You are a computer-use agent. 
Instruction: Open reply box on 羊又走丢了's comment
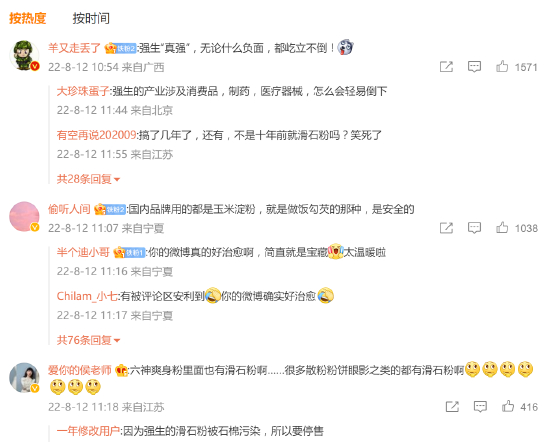[474, 67]
